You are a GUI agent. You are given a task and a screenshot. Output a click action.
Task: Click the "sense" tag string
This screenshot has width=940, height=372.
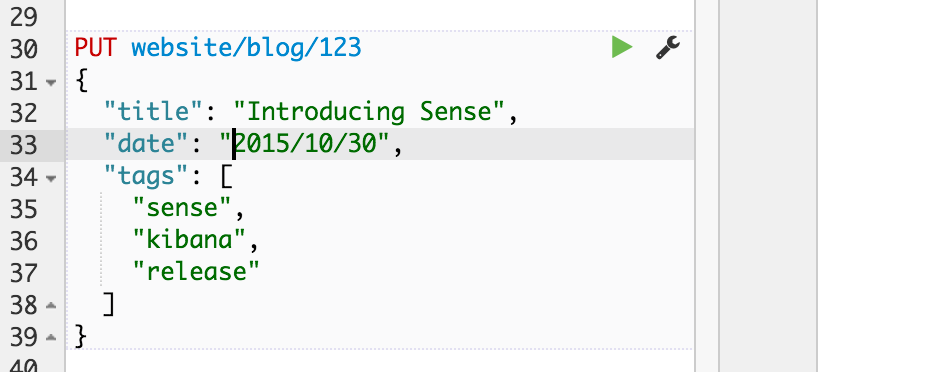click(x=182, y=208)
